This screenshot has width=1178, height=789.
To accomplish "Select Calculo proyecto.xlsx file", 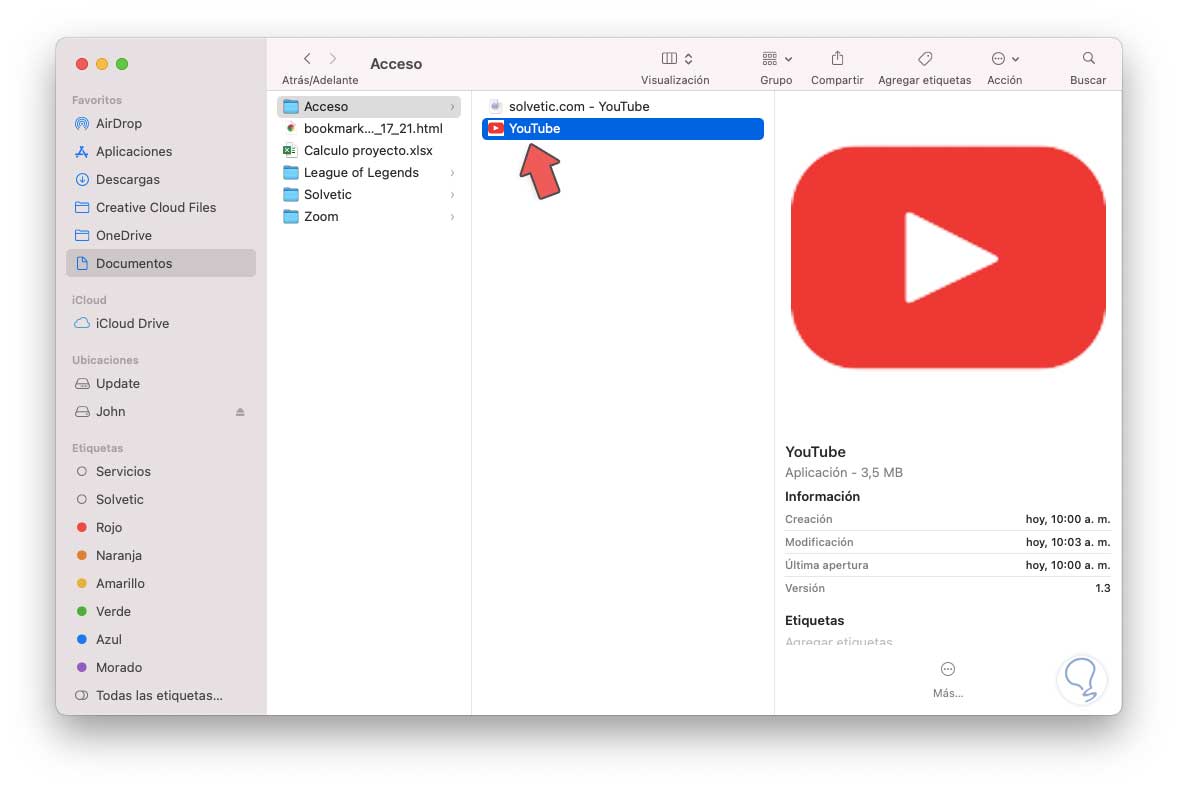I will tap(369, 150).
